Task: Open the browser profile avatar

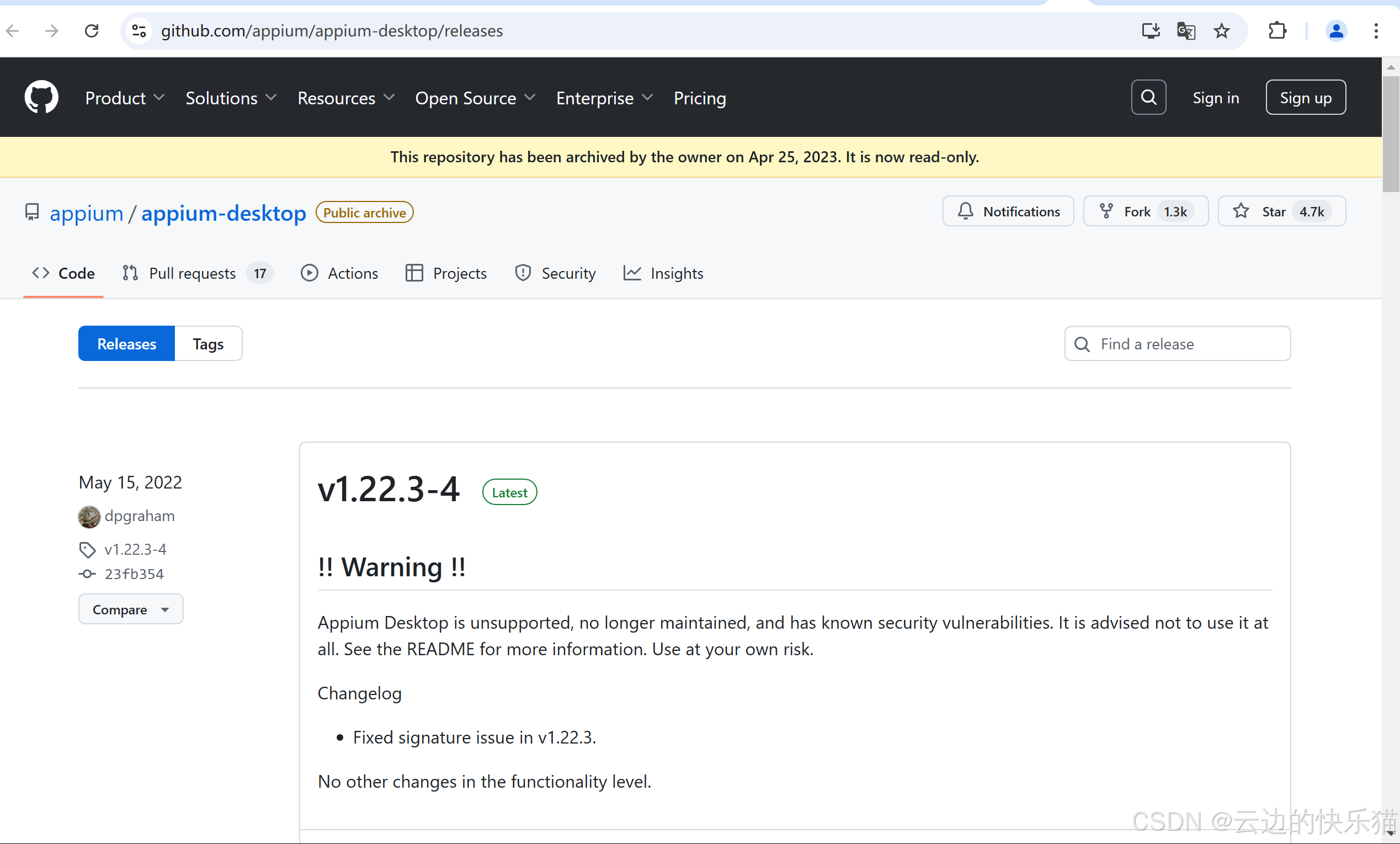Action: coord(1336,31)
